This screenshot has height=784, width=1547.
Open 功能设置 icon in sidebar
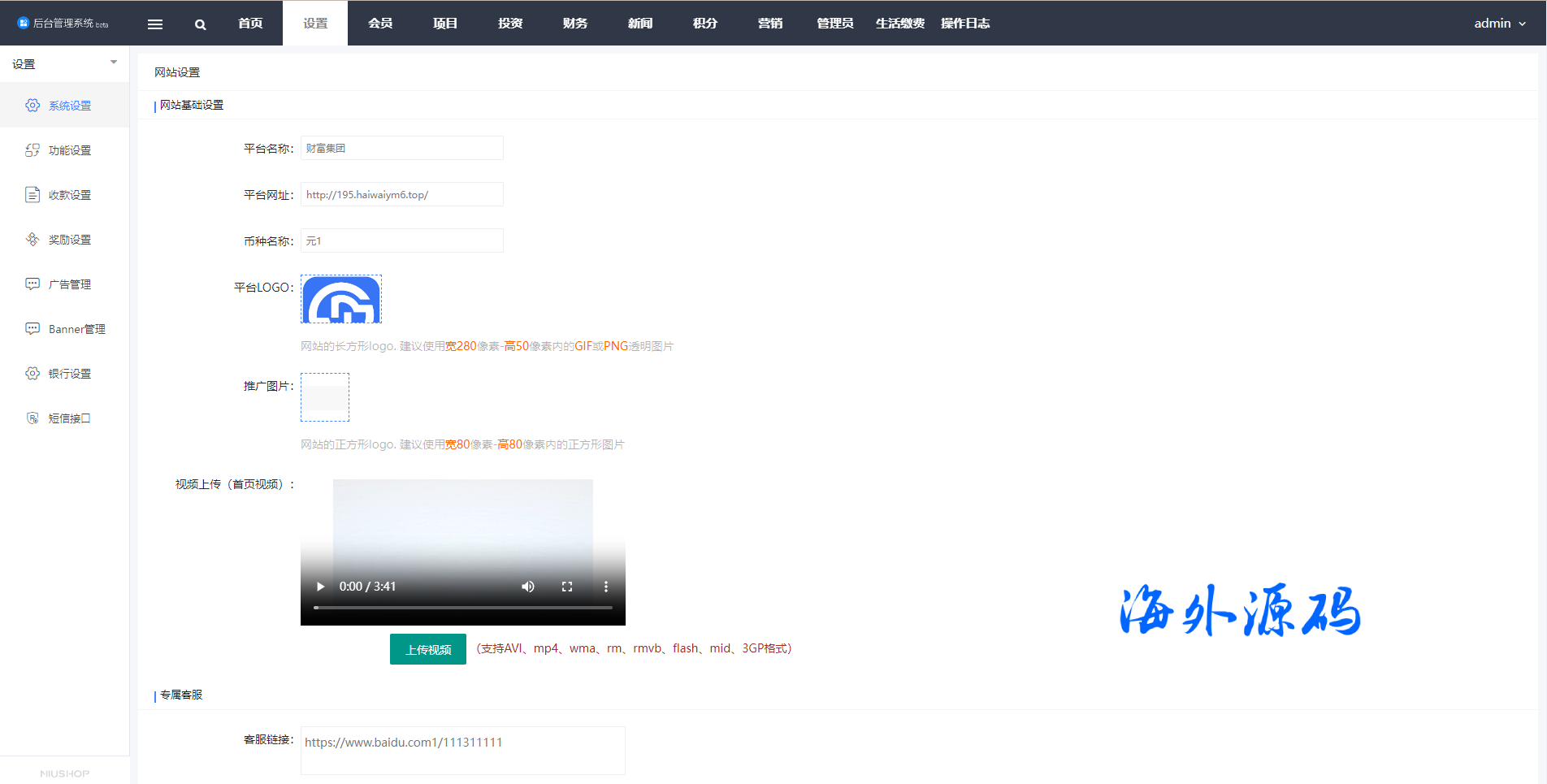pyautogui.click(x=32, y=150)
